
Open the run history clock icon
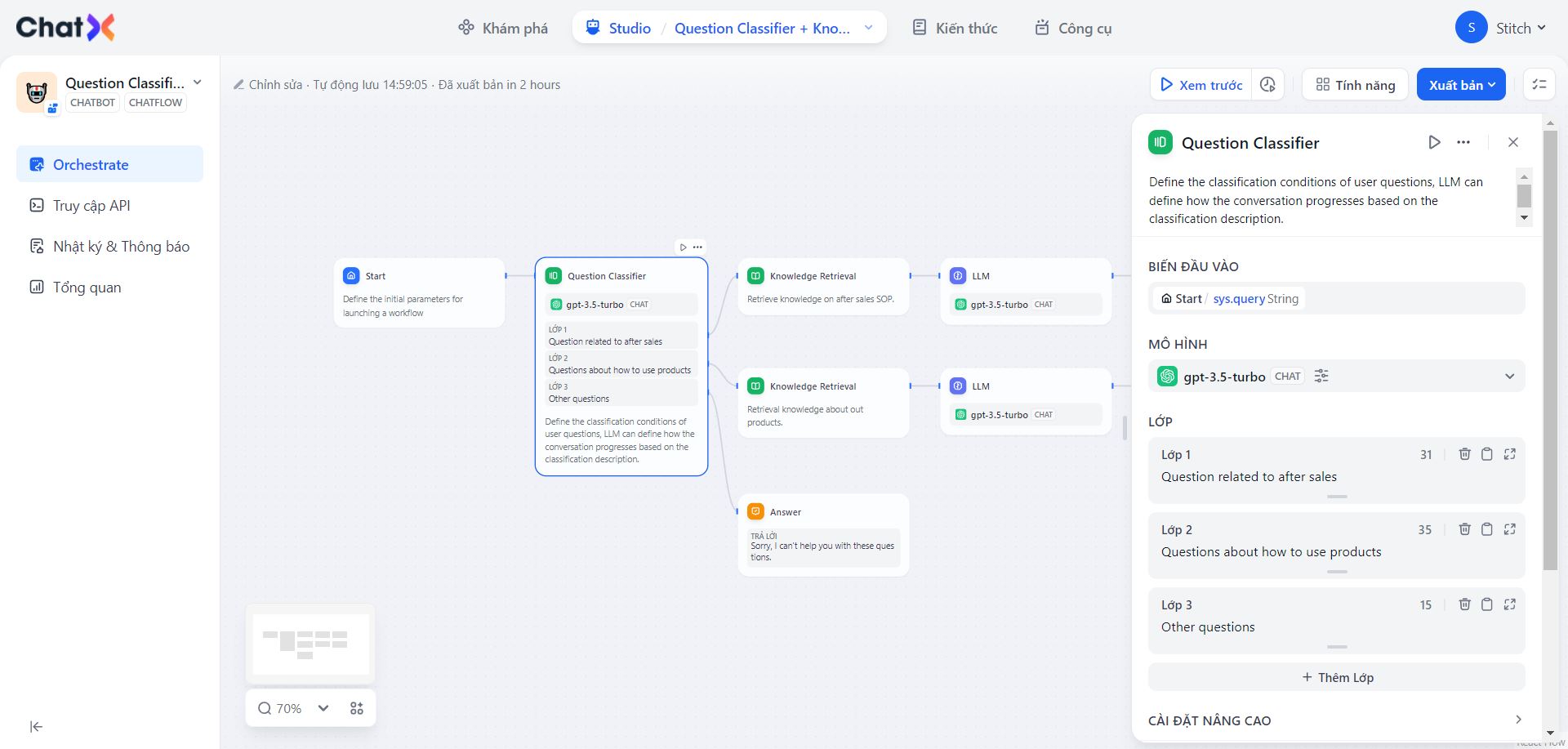tap(1267, 85)
